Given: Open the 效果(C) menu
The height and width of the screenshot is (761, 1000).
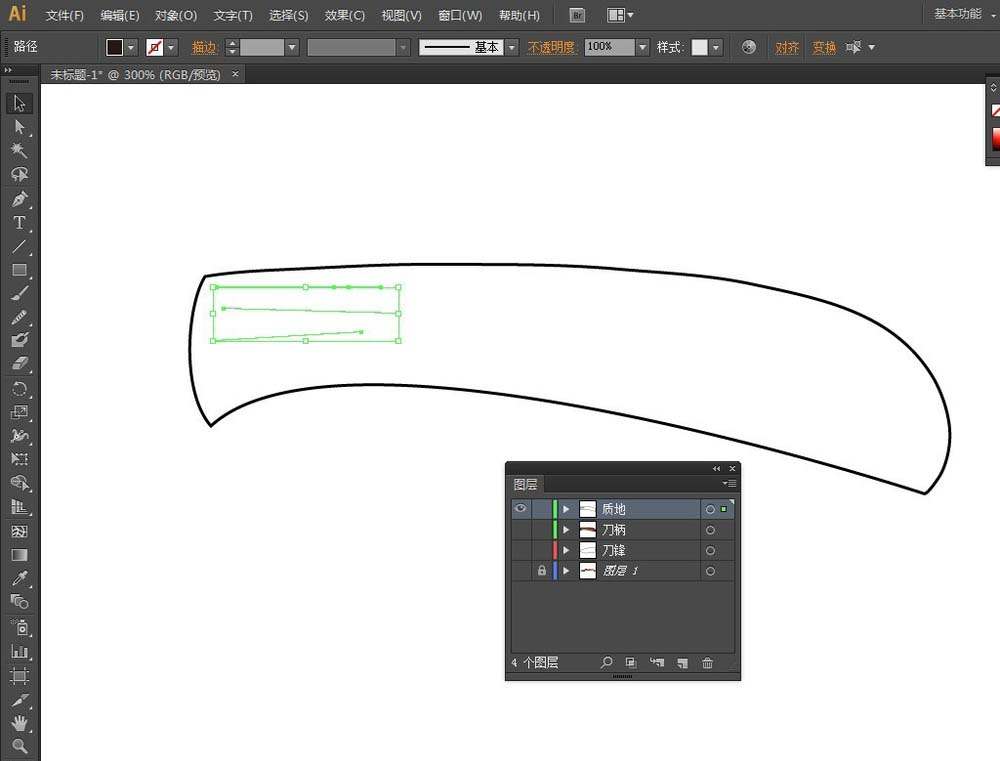Looking at the screenshot, I should (344, 15).
